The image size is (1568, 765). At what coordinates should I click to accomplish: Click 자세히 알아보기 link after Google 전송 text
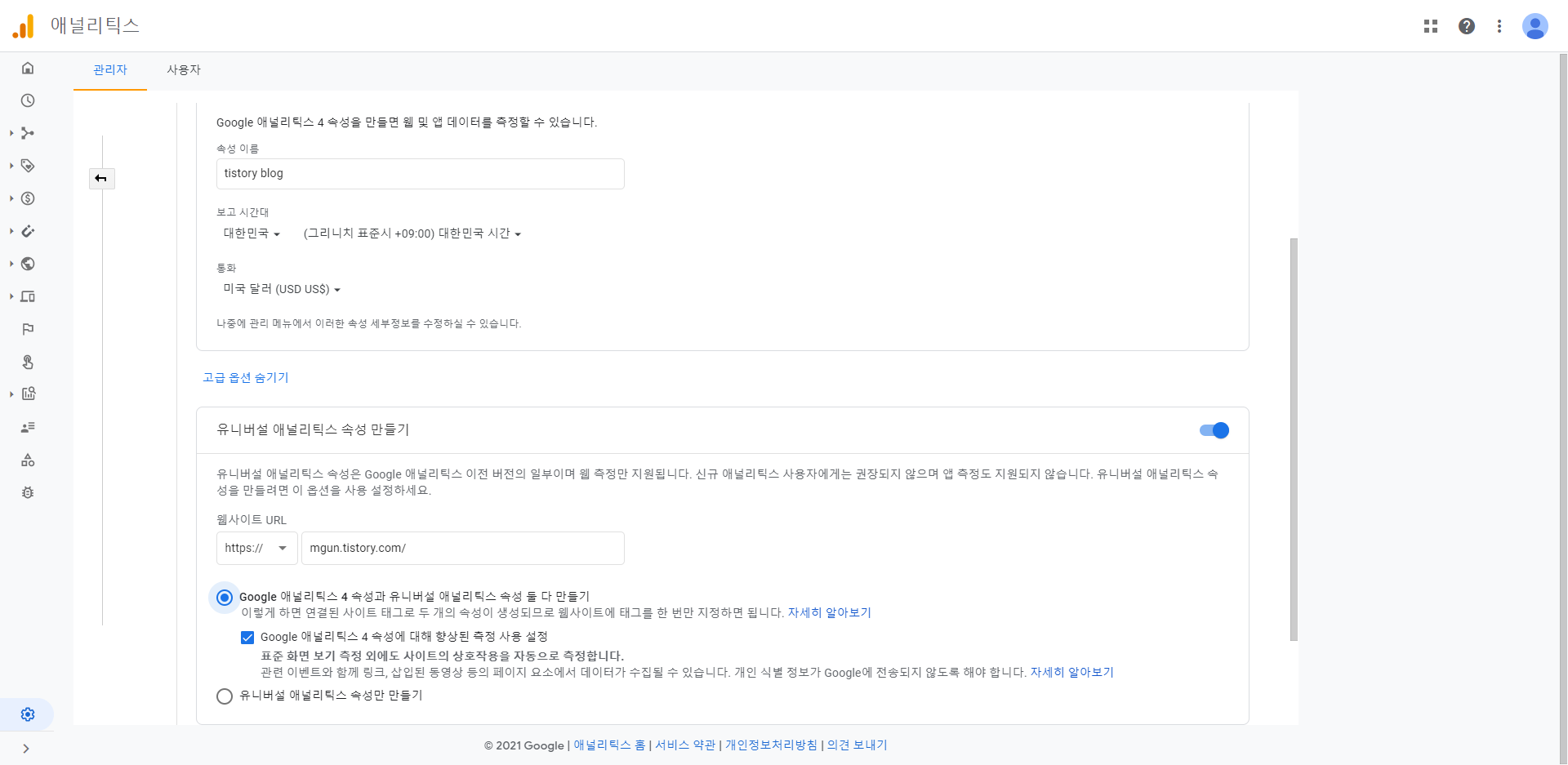point(1072,673)
